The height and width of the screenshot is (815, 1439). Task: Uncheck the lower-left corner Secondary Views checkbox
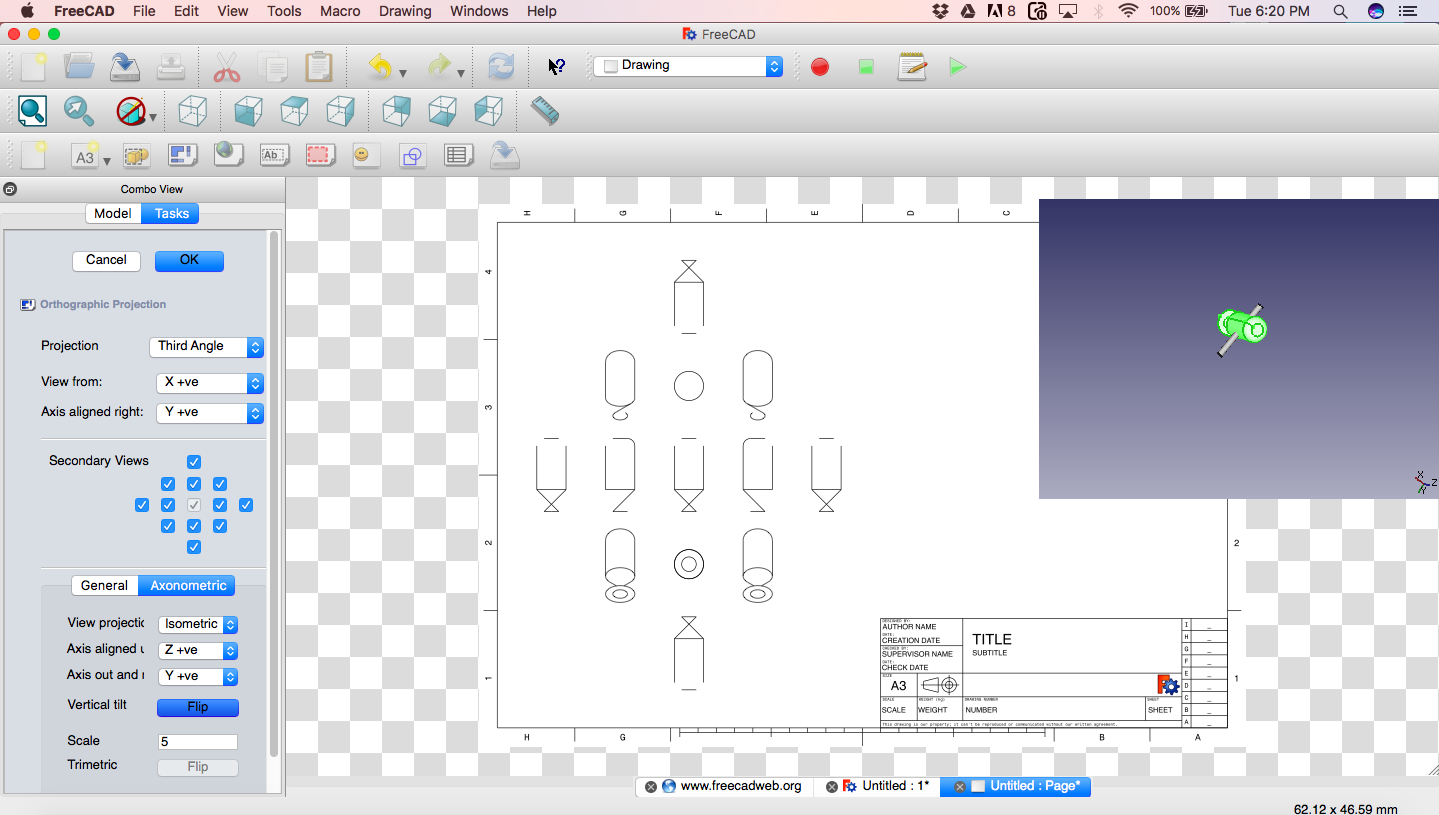(x=168, y=526)
